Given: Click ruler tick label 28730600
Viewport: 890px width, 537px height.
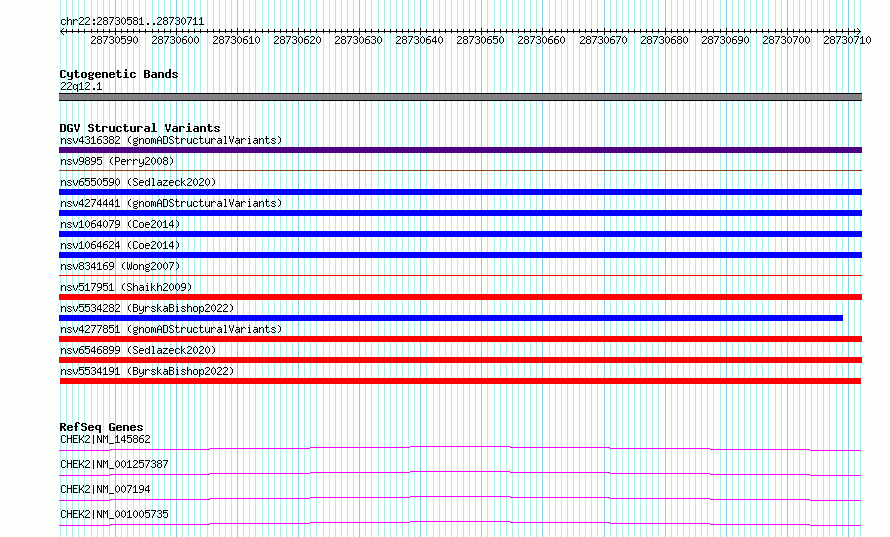Looking at the screenshot, I should [175, 40].
